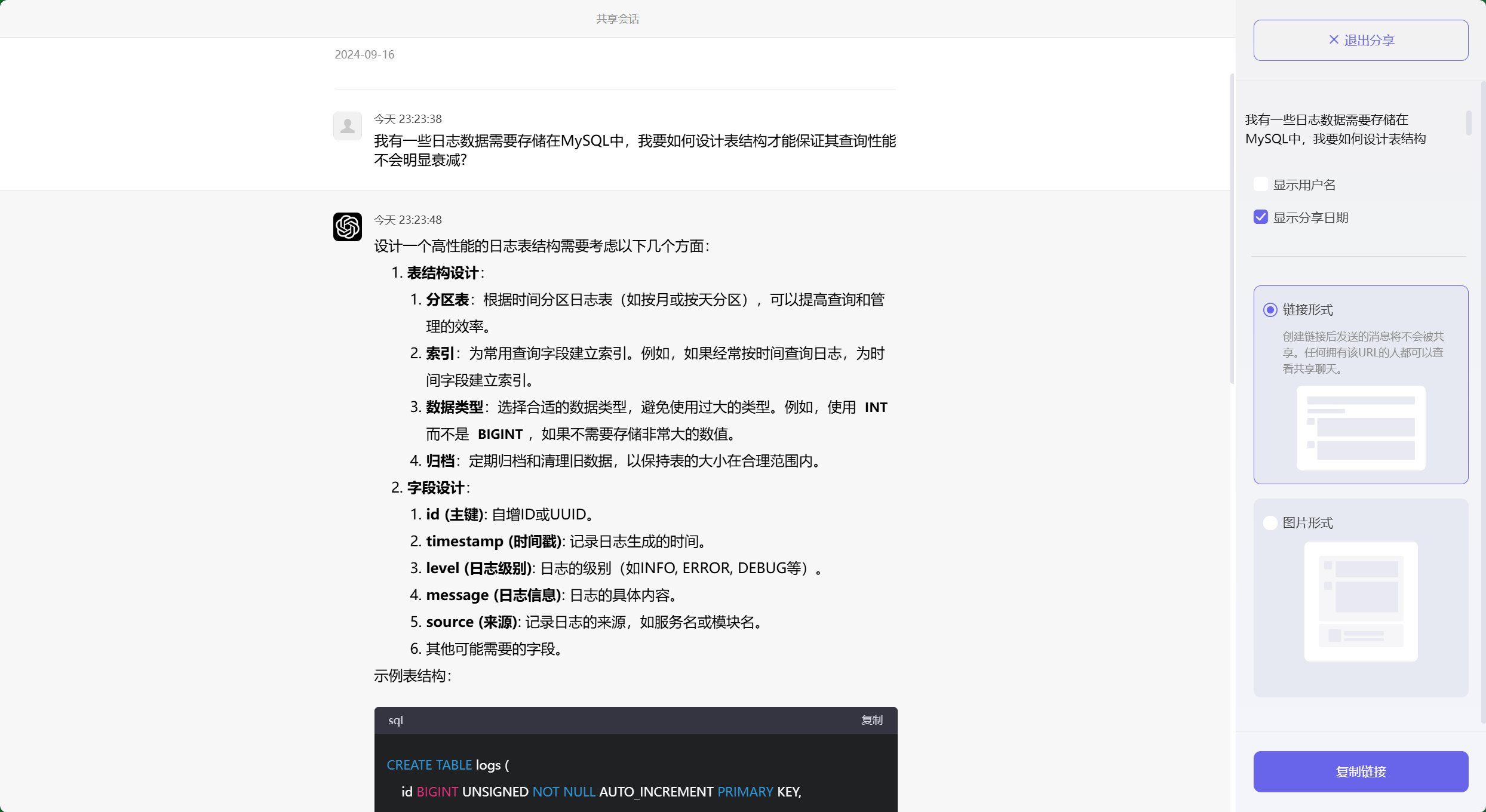Click the 复制链接 button
The height and width of the screenshot is (812, 1486).
[1360, 771]
